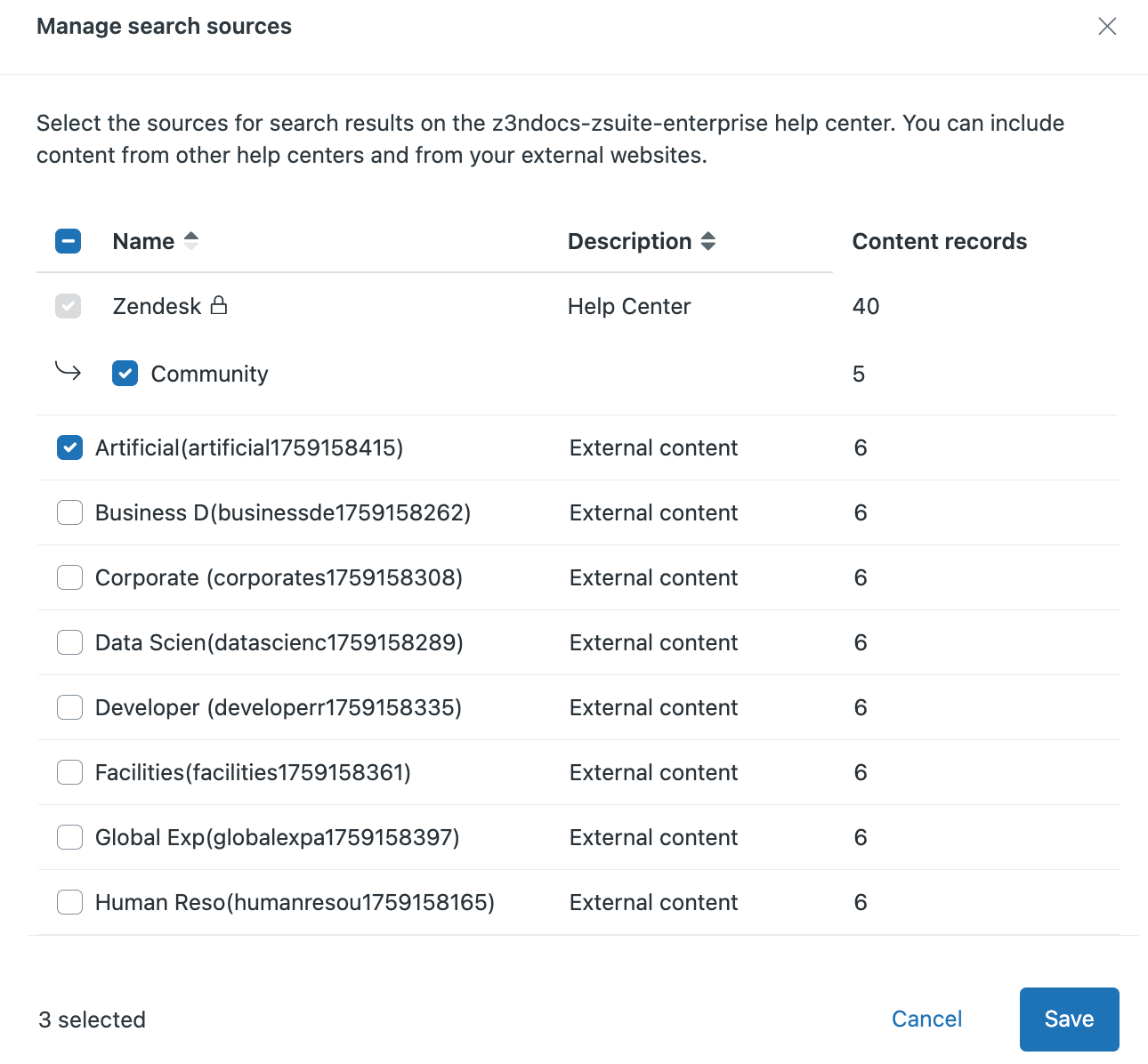
Task: Close the Manage search sources dialog
Action: click(x=1106, y=27)
